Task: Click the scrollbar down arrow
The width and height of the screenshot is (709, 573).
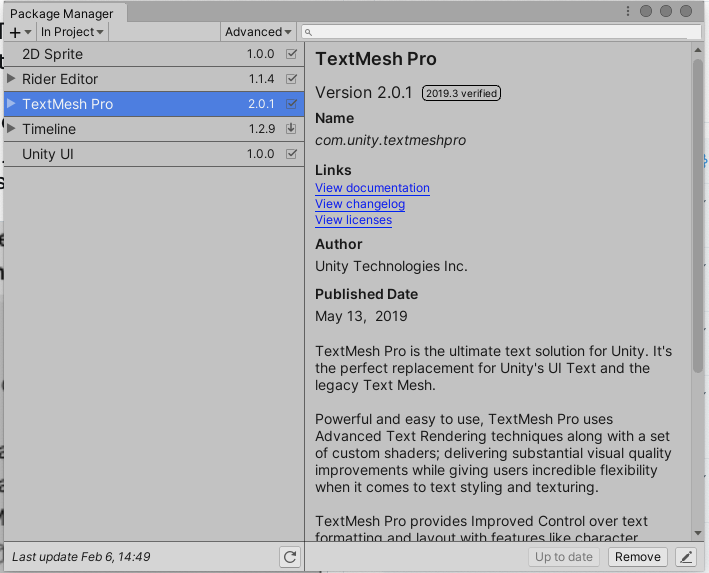Action: pyautogui.click(x=698, y=533)
